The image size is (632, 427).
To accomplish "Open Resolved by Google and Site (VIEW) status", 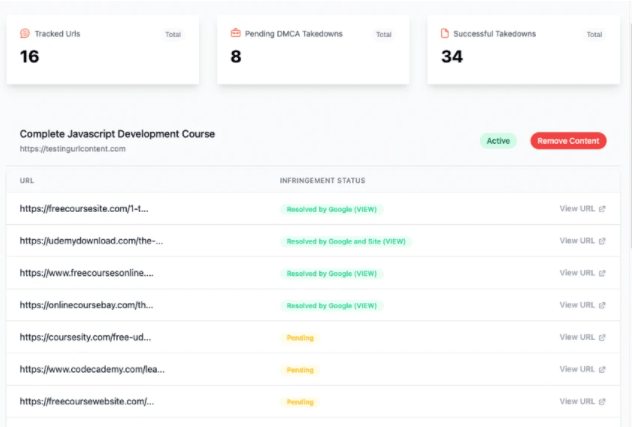I will click(x=345, y=242).
